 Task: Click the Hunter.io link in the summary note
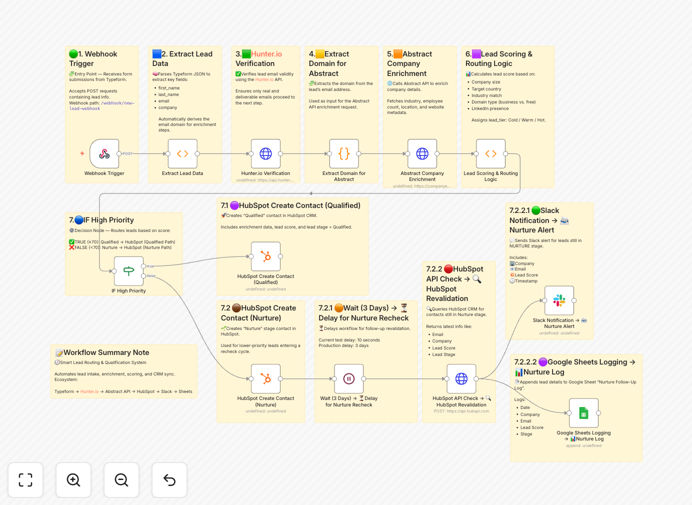click(89, 392)
